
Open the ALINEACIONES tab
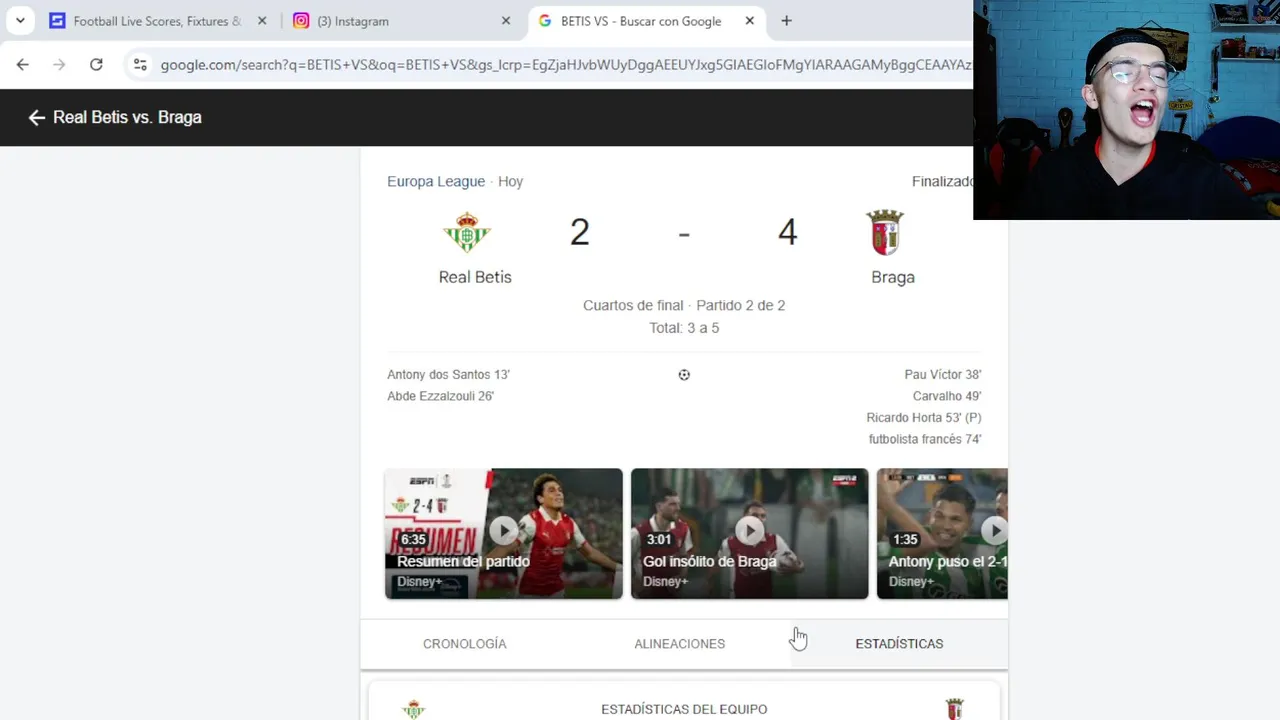click(680, 644)
